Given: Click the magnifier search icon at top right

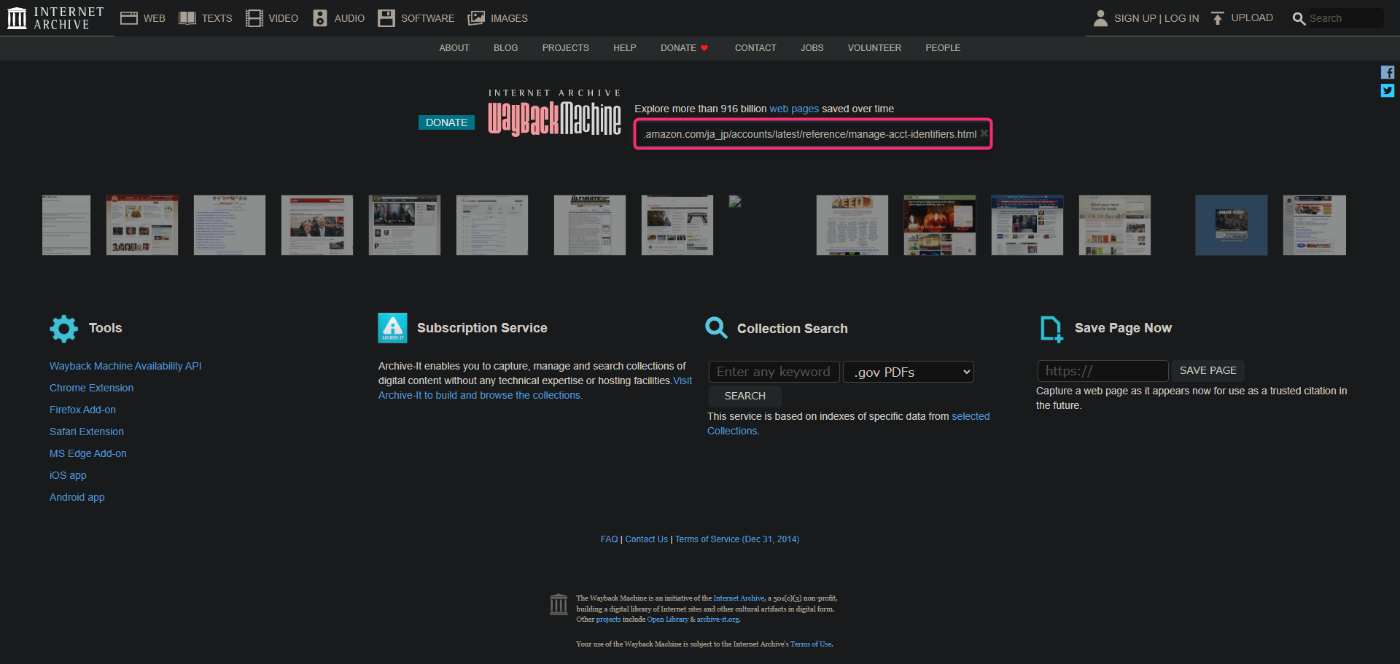Looking at the screenshot, I should (1299, 18).
